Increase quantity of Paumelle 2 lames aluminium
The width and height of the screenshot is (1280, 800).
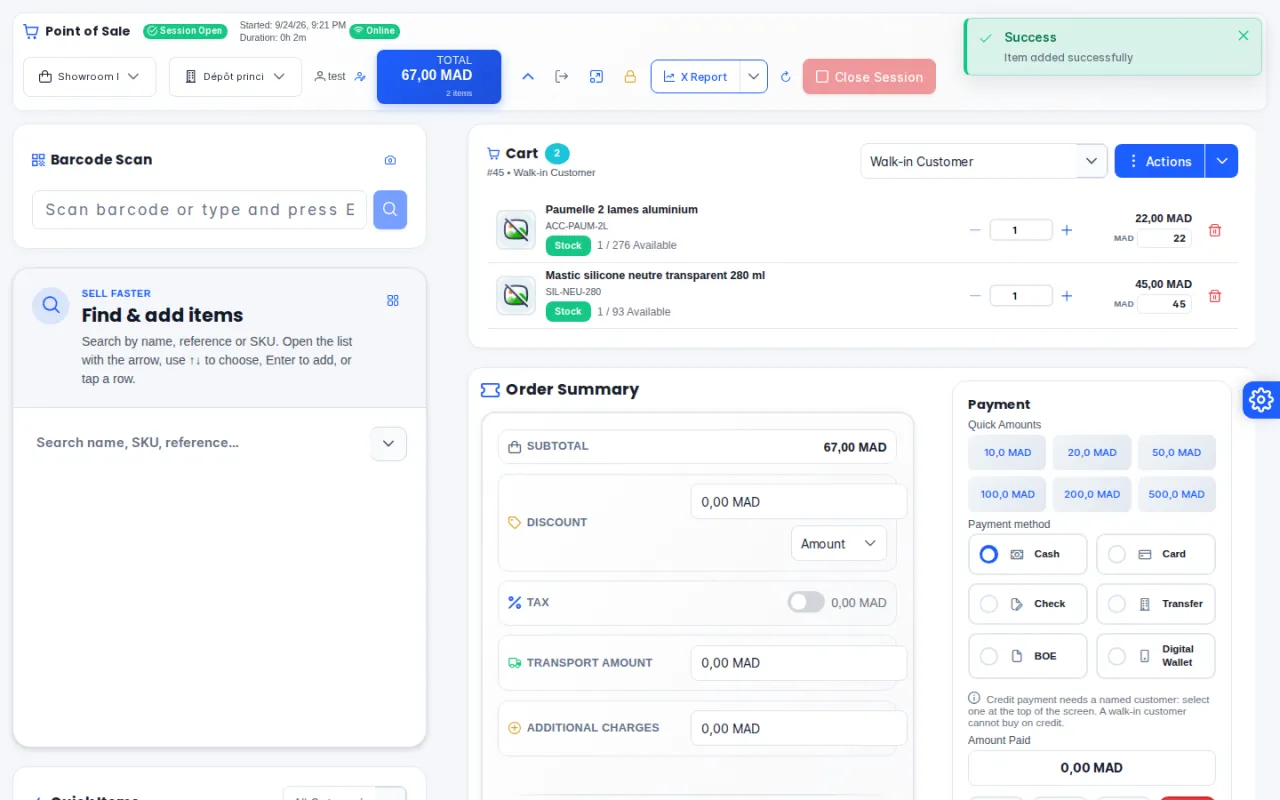1067,230
